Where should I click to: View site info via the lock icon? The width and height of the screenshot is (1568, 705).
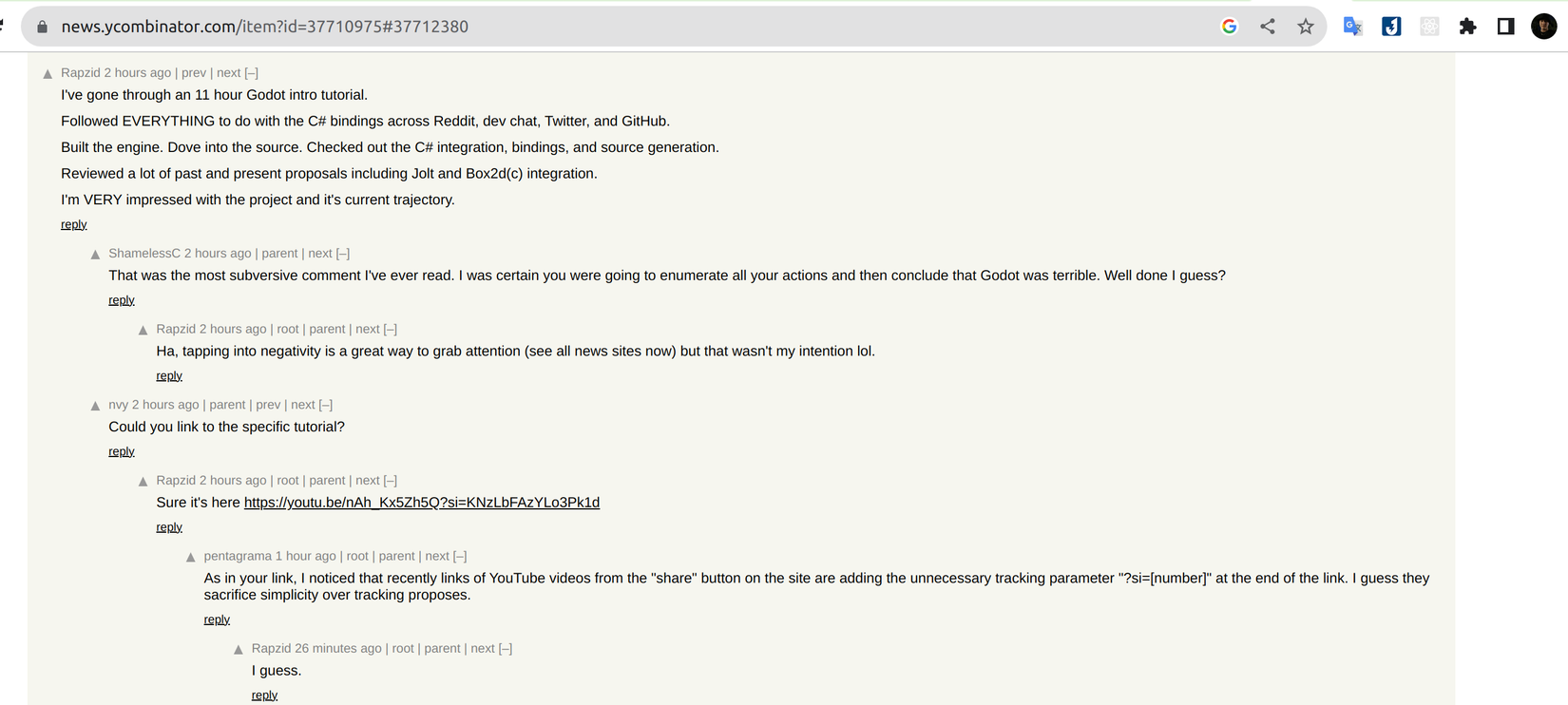(42, 27)
